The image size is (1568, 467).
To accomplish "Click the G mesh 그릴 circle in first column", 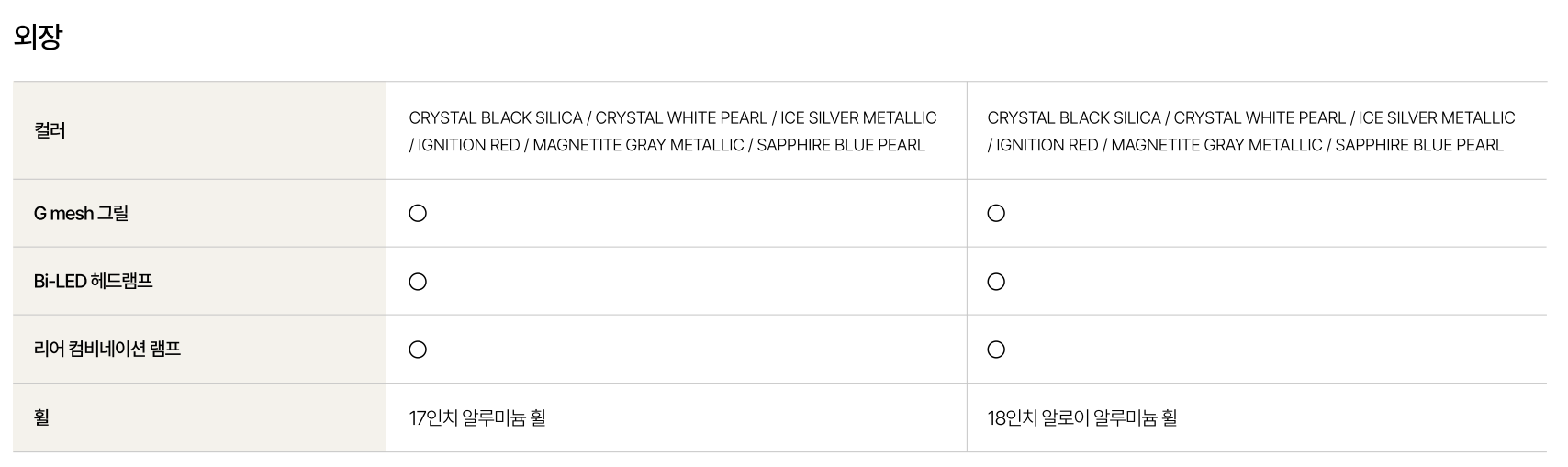I will [x=418, y=214].
